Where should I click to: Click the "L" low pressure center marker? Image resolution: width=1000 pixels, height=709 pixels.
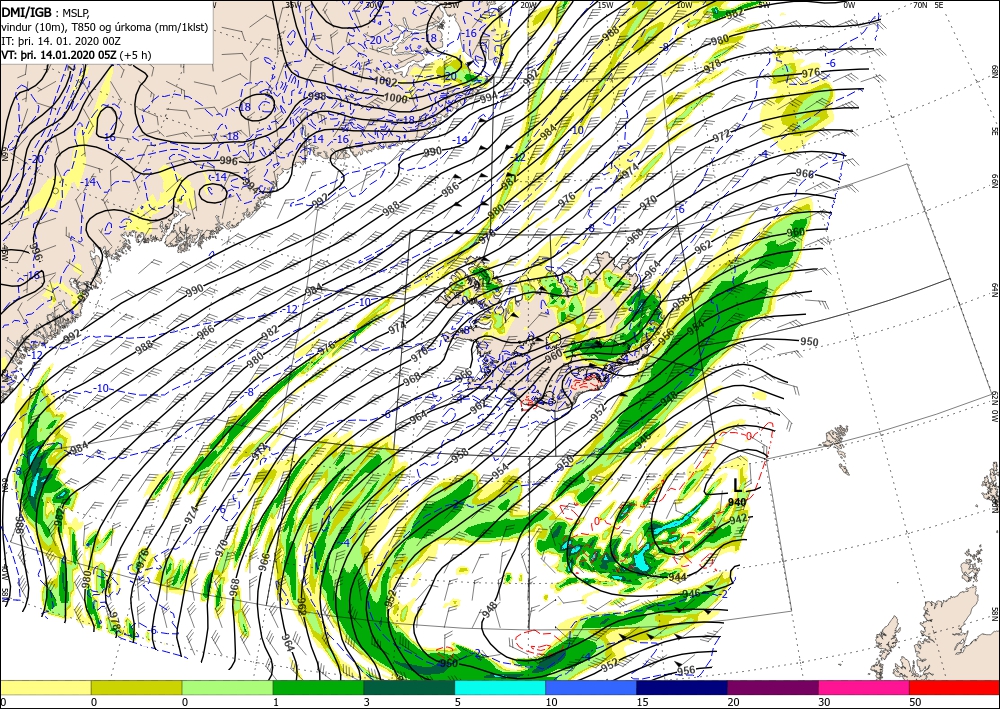click(x=737, y=486)
